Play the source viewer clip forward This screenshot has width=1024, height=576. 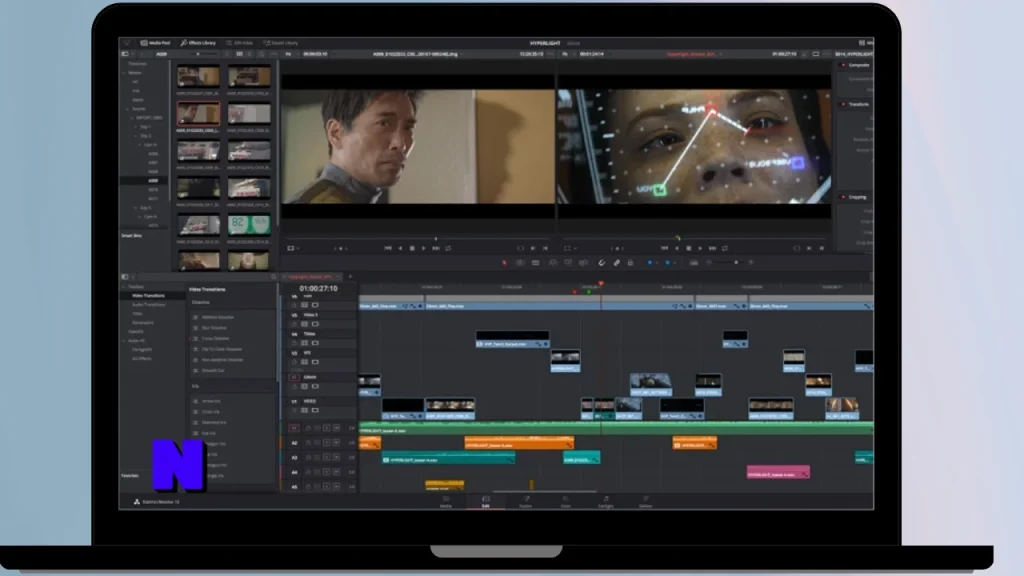(x=424, y=248)
